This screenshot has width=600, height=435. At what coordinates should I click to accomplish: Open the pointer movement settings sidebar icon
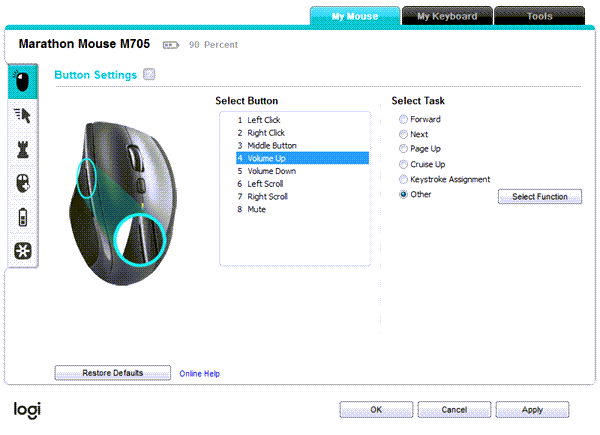pos(23,116)
